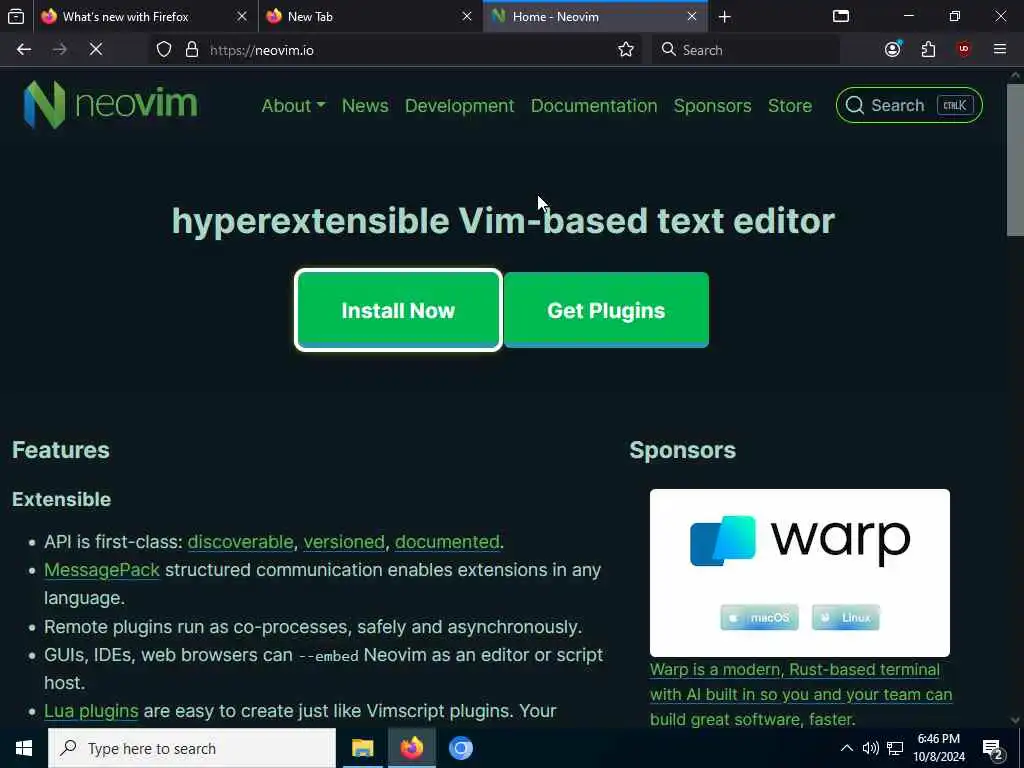Image resolution: width=1024 pixels, height=768 pixels.
Task: Click the Windows Type here to search box
Action: coord(192,748)
